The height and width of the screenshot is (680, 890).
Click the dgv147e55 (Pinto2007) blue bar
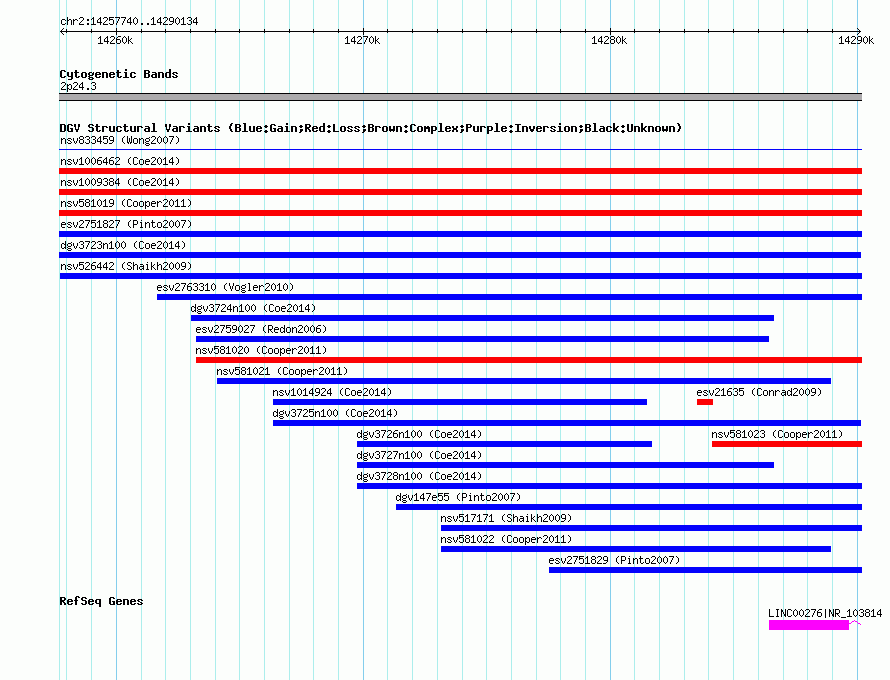coord(629,507)
